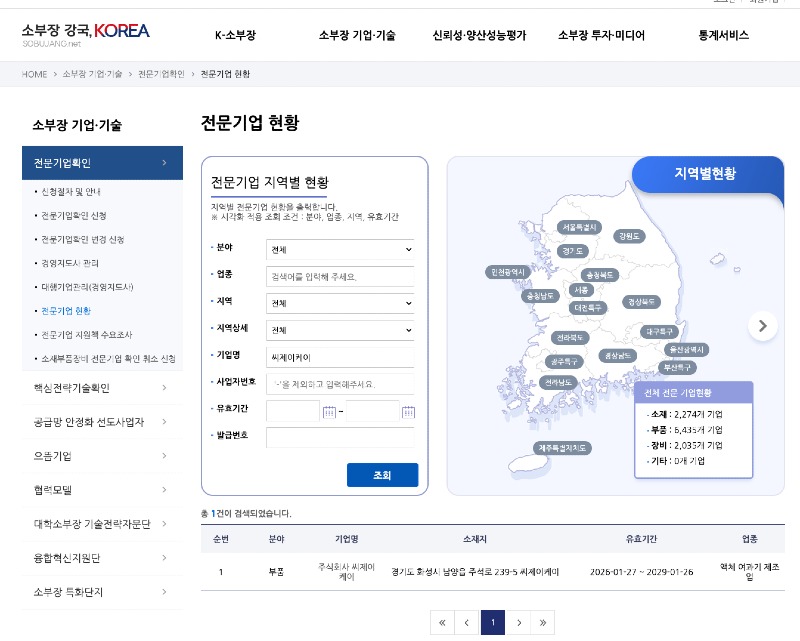The height and width of the screenshot is (641, 800).
Task: Open the start date calendar picker
Action: tap(329, 412)
